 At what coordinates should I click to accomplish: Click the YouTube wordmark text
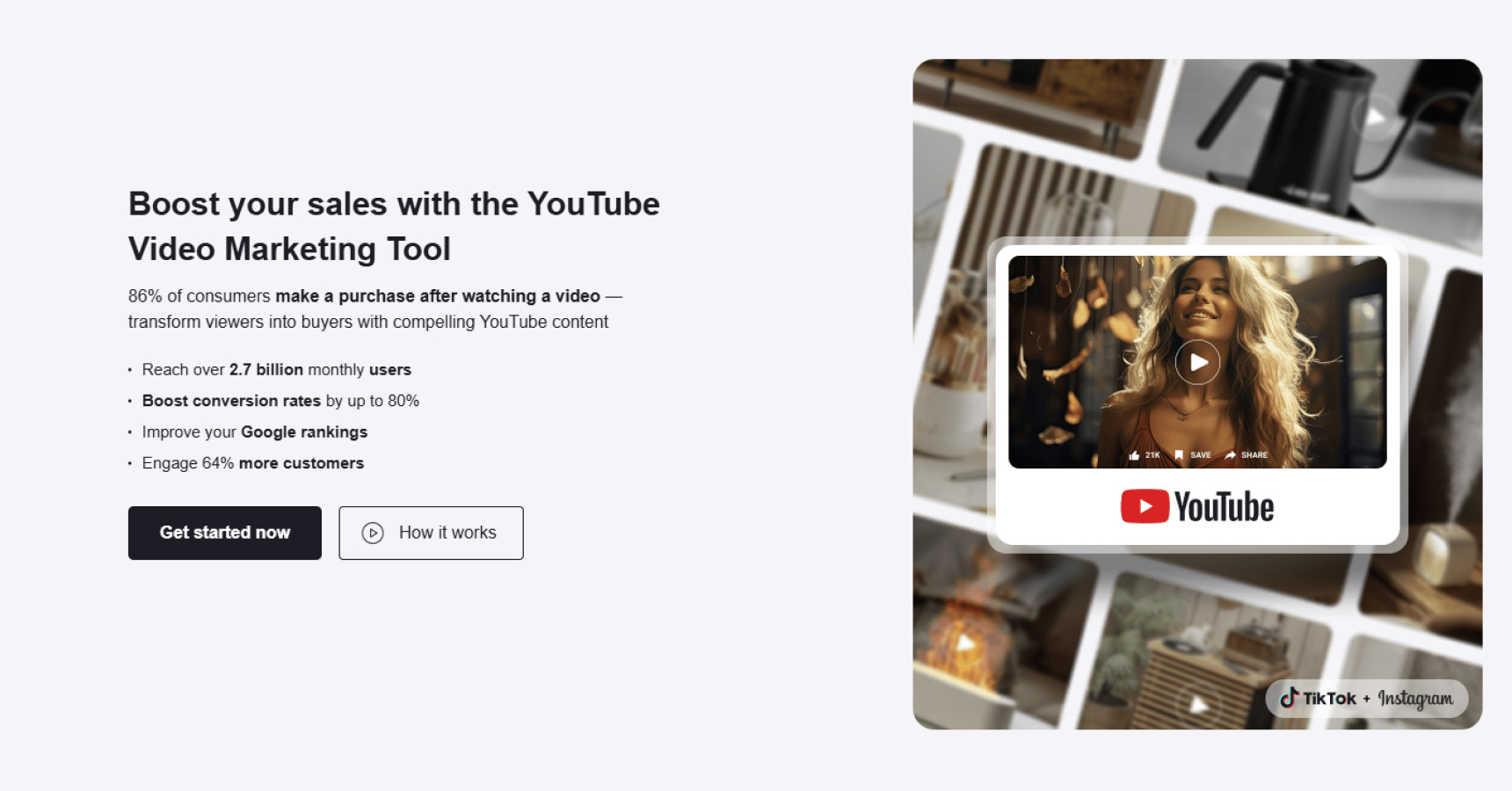click(x=1224, y=507)
